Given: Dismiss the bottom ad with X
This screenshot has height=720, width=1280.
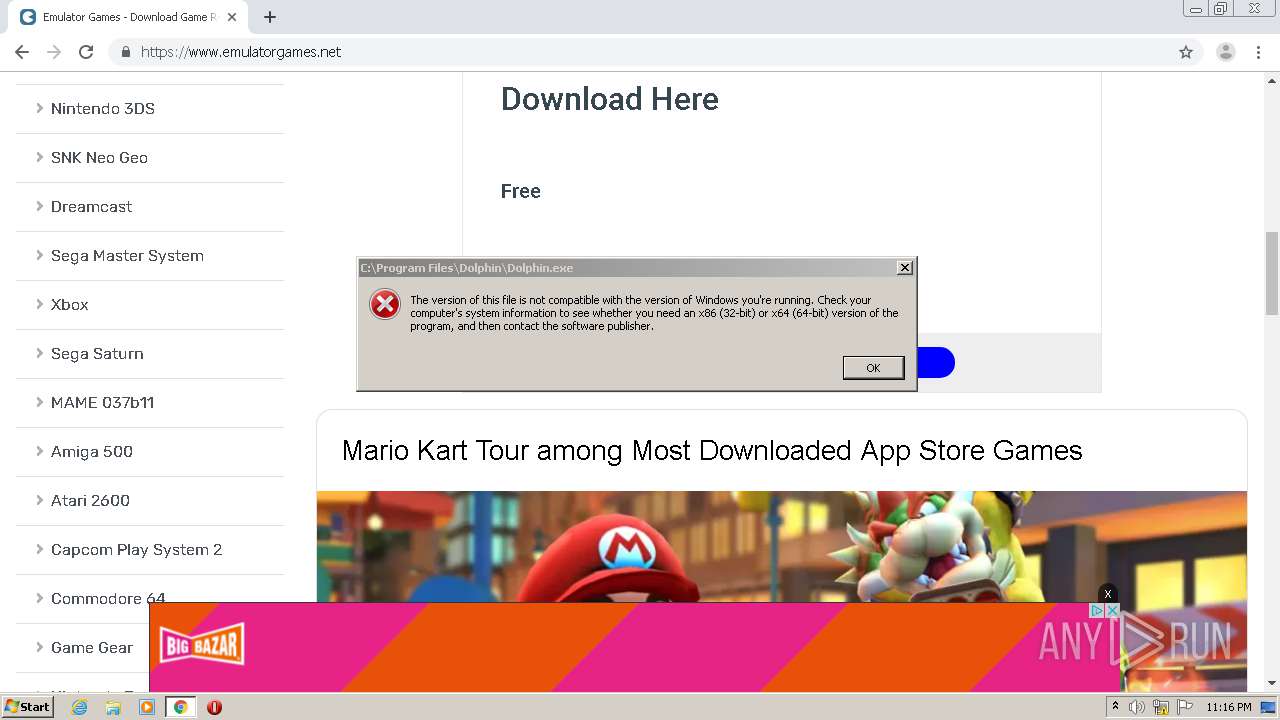Looking at the screenshot, I should pos(1107,594).
